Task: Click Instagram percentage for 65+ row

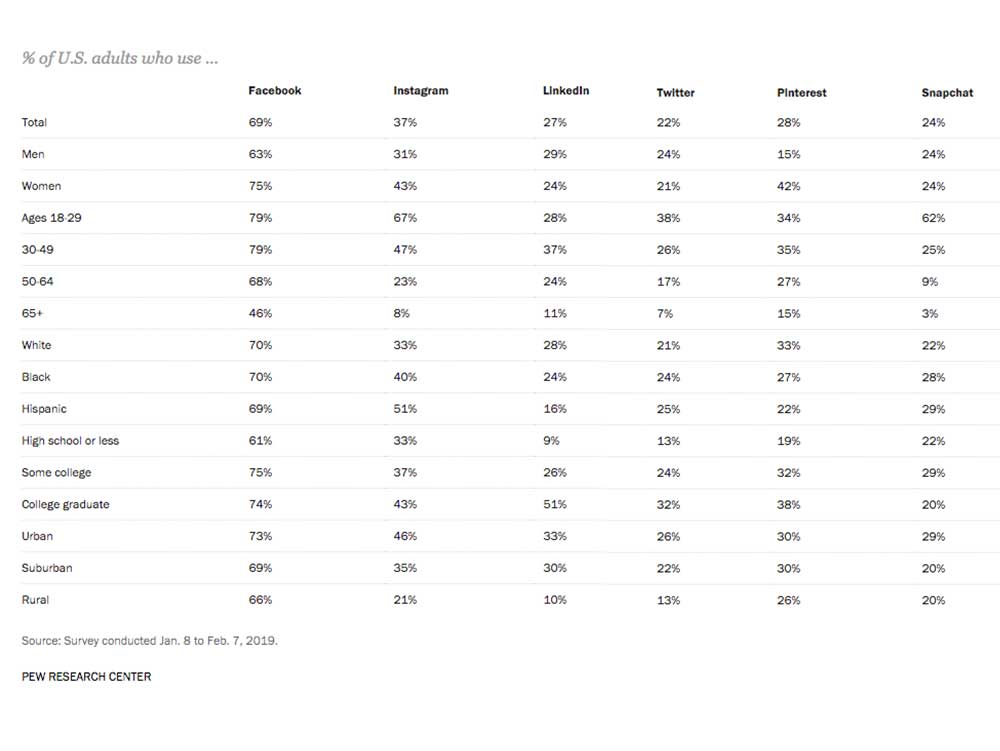Action: click(x=401, y=314)
